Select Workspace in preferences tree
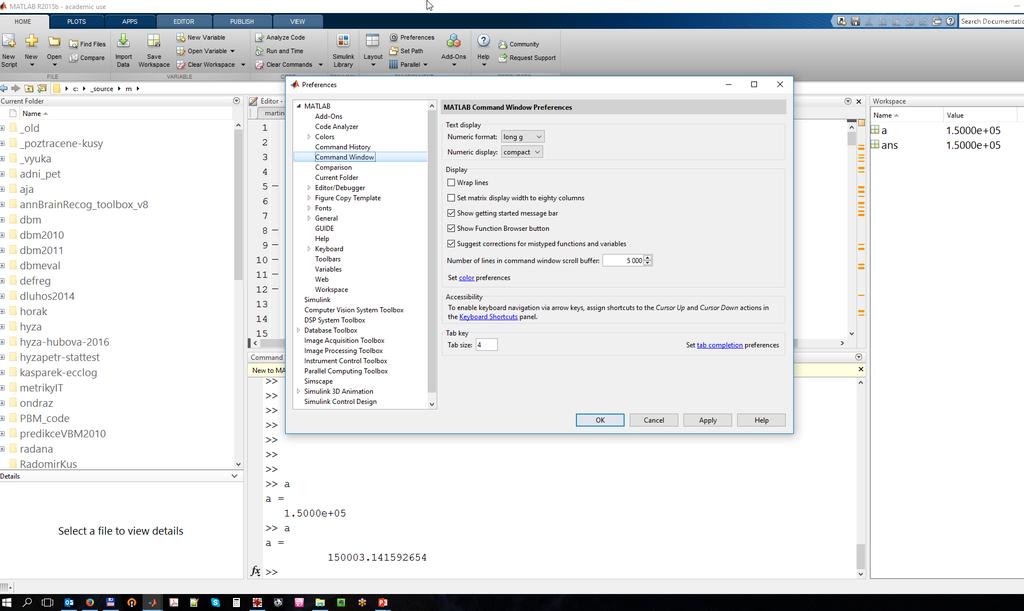This screenshot has width=1024, height=611. pos(331,289)
